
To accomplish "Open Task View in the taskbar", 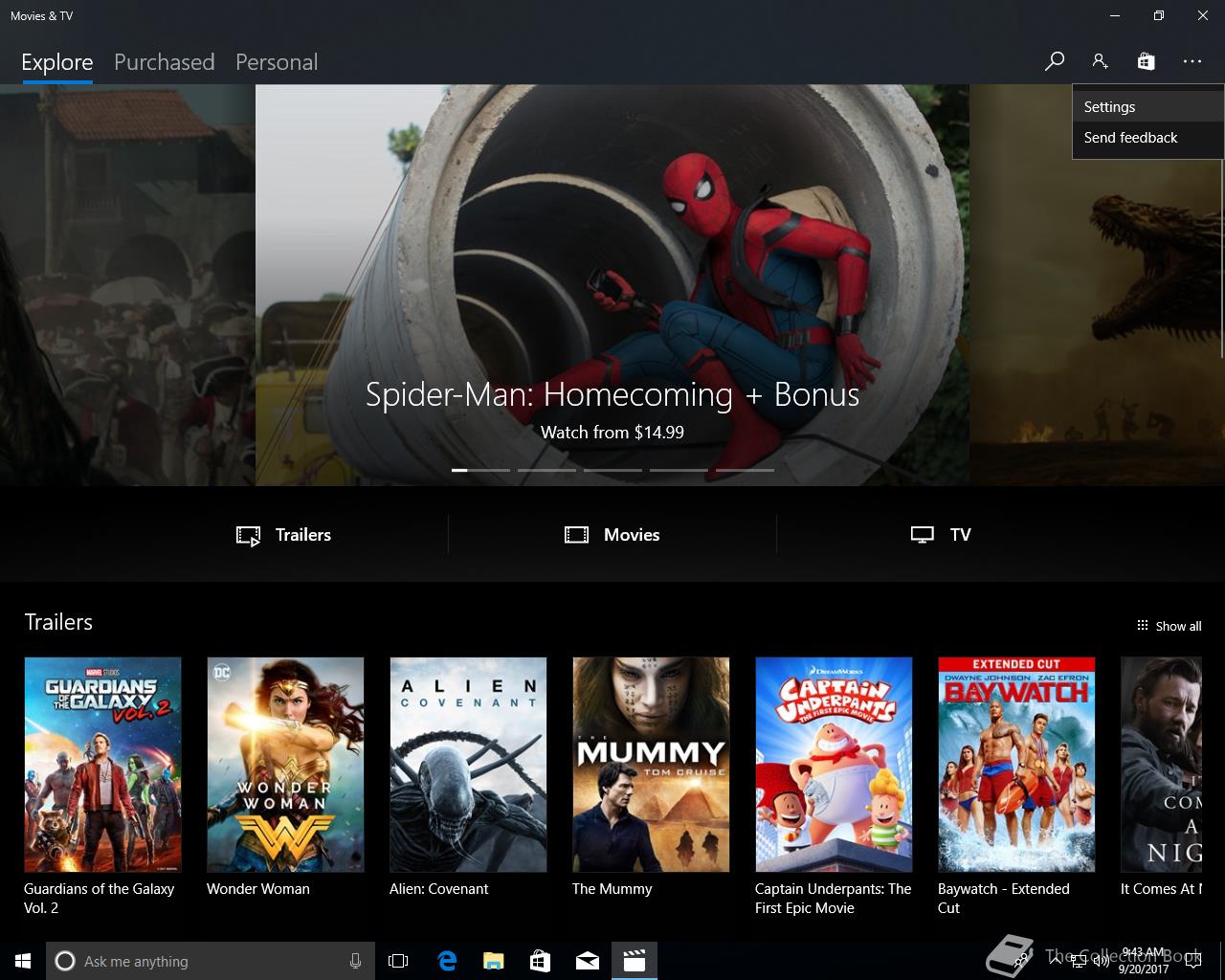I will point(398,961).
